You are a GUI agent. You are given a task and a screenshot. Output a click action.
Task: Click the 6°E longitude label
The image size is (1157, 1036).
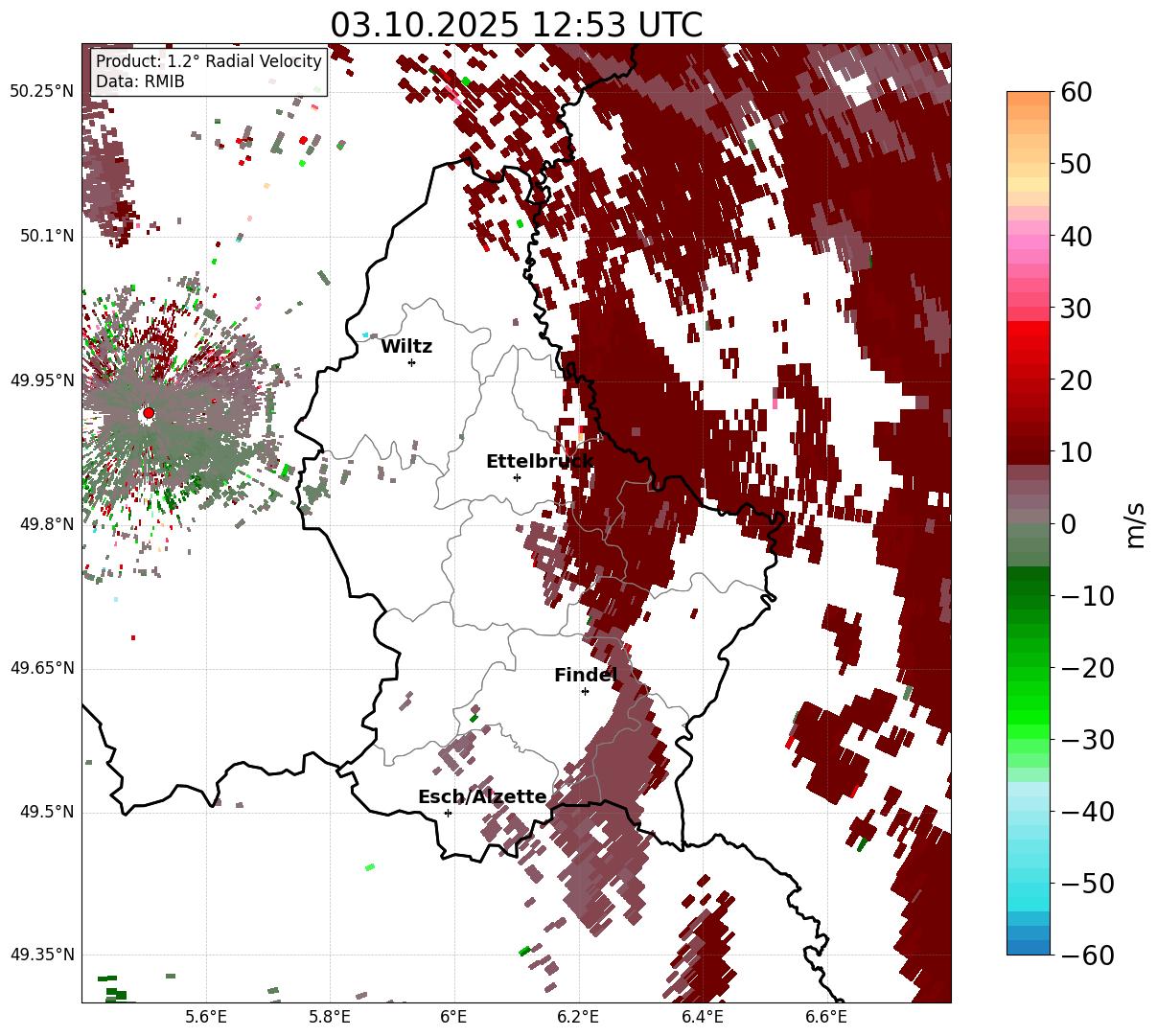(x=454, y=1016)
